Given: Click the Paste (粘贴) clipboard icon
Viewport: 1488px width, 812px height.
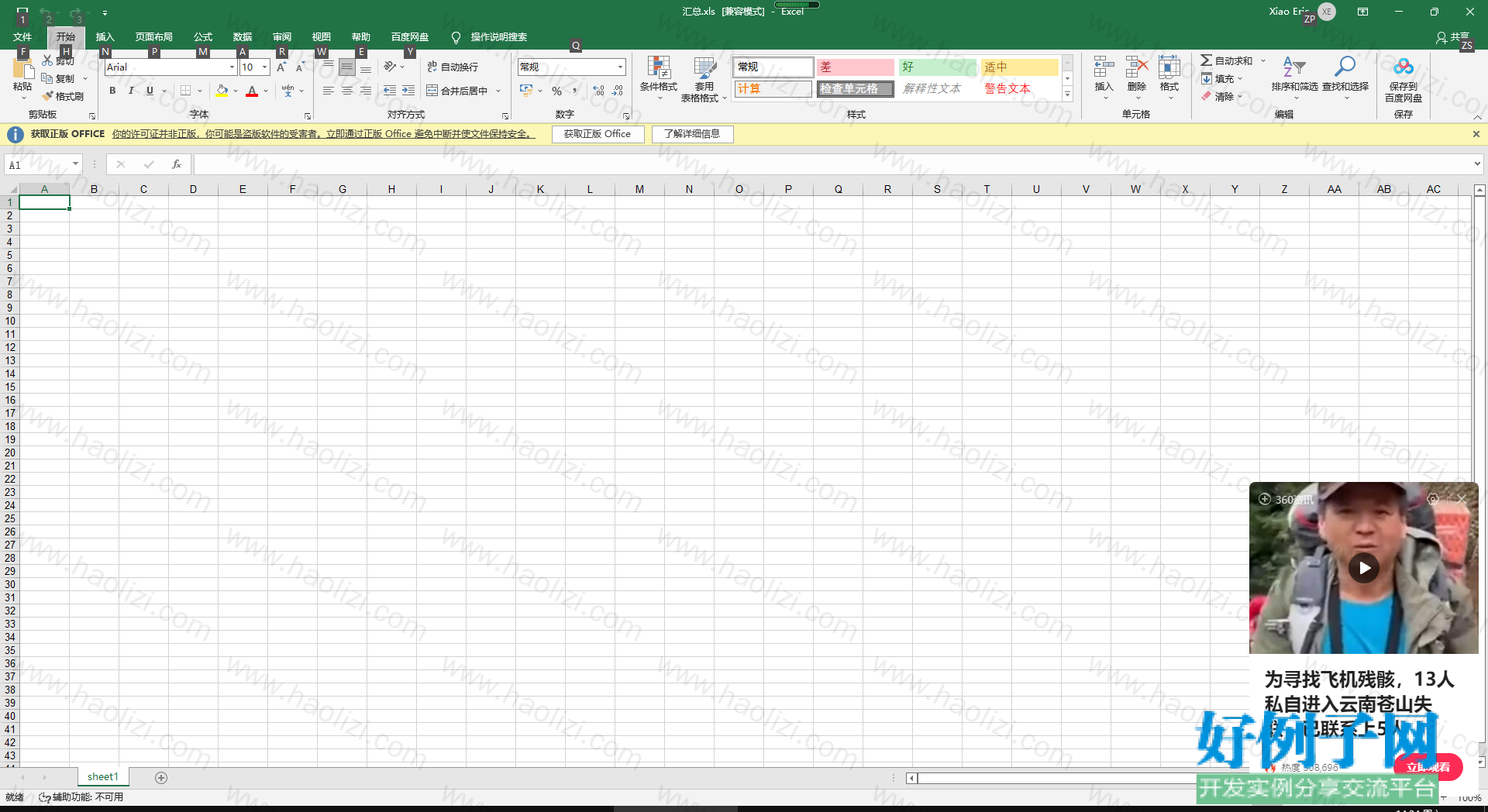Looking at the screenshot, I should point(22,70).
